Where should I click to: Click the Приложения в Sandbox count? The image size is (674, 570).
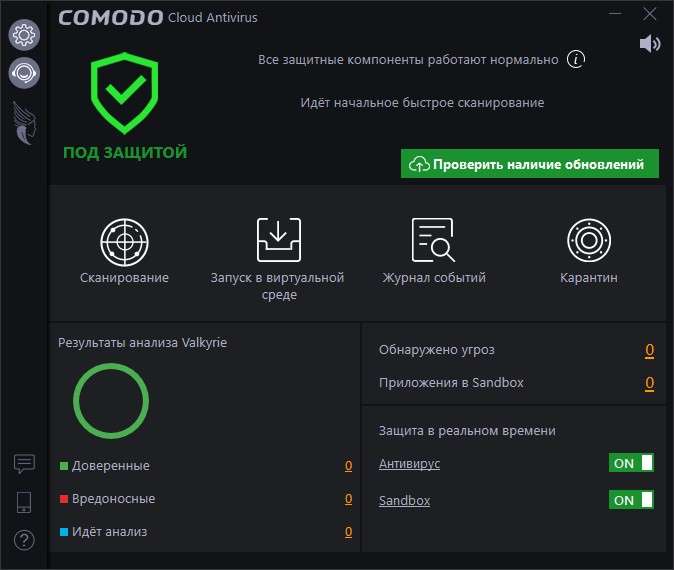click(649, 383)
